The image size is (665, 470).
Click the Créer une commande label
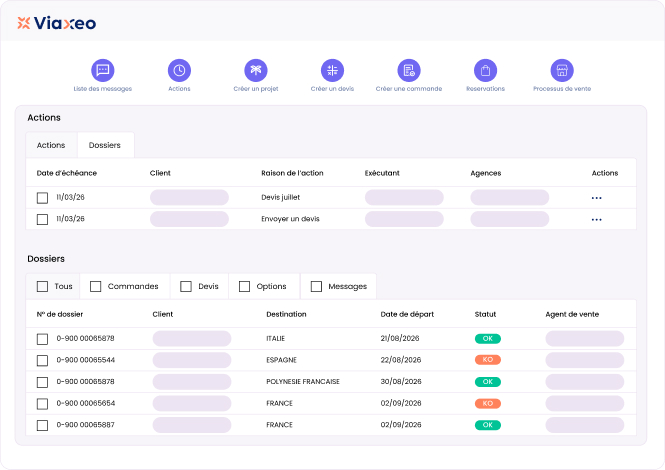coord(409,89)
